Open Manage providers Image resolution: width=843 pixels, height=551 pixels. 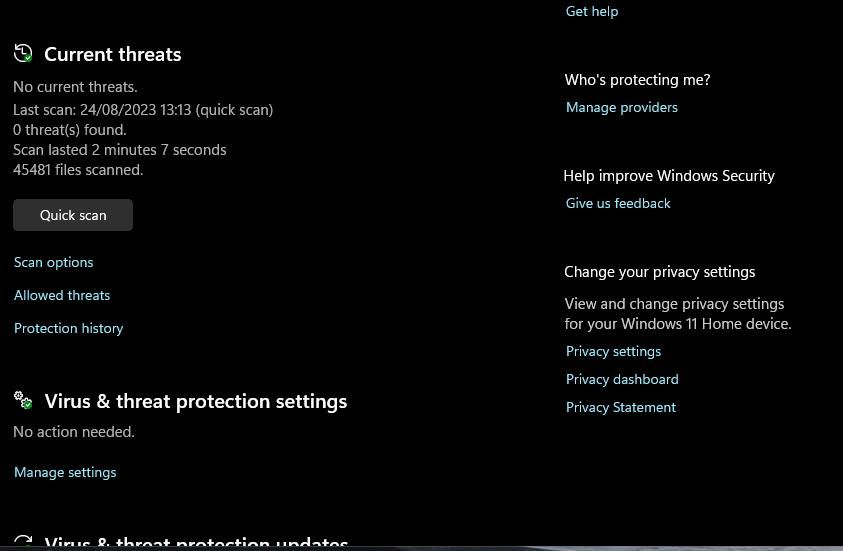[x=622, y=107]
